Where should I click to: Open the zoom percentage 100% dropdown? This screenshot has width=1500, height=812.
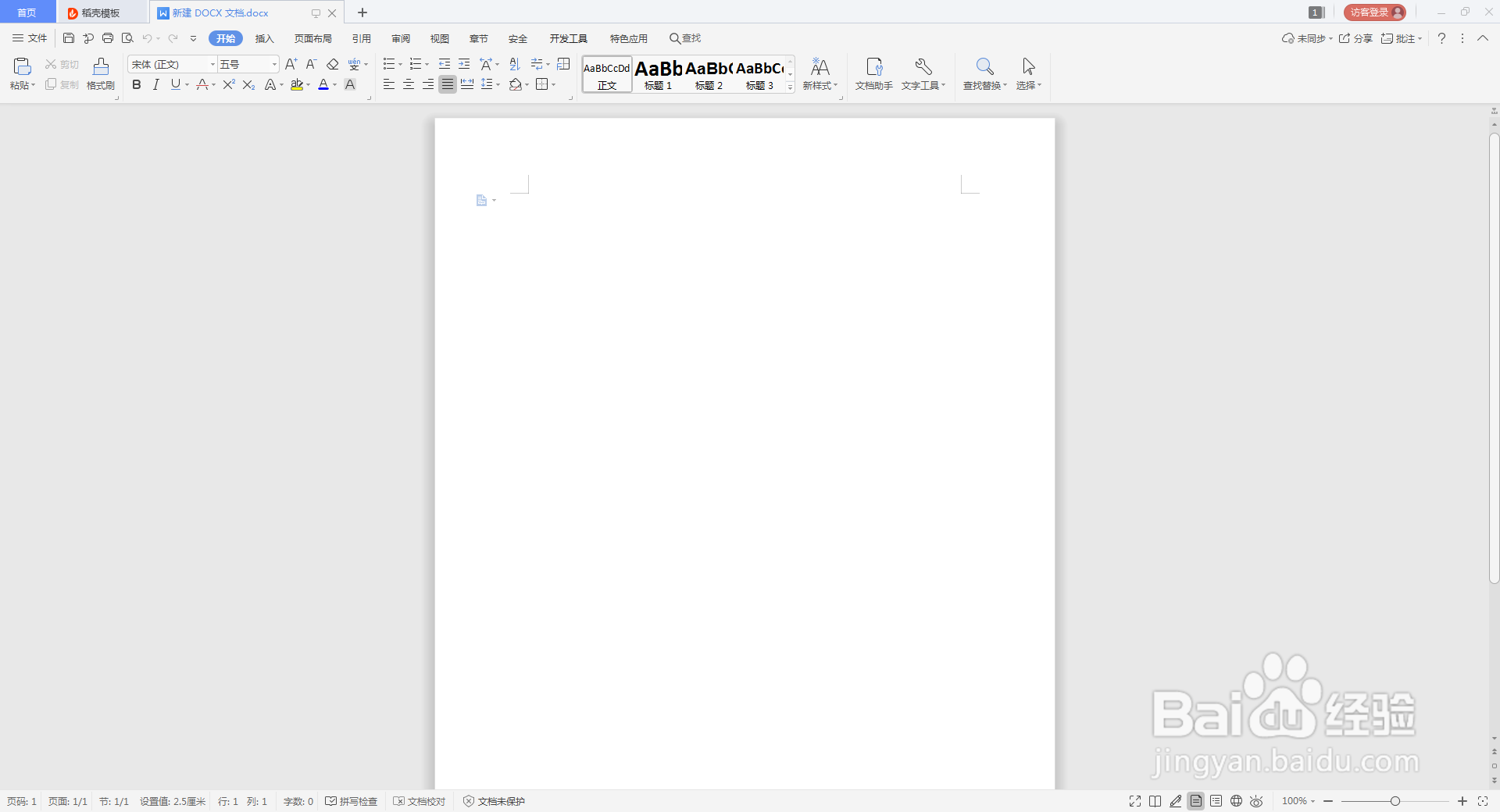1298,801
